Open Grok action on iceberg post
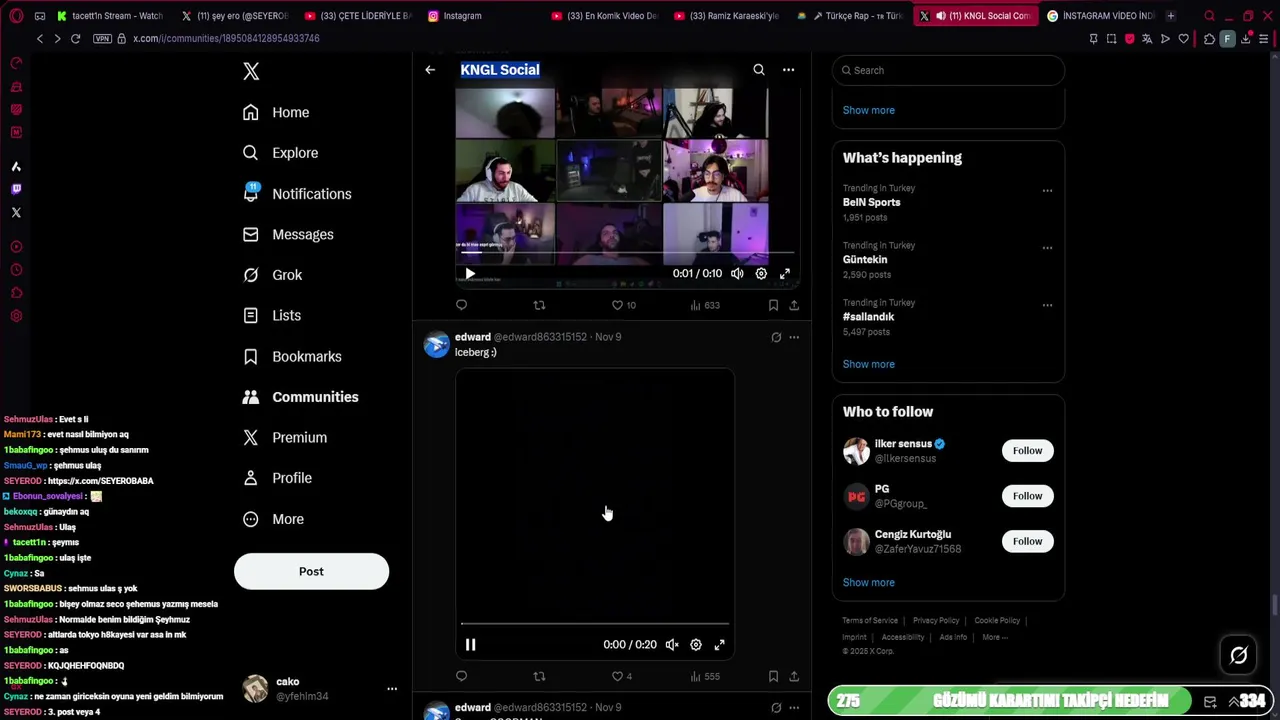This screenshot has width=1280, height=720. pos(776,337)
